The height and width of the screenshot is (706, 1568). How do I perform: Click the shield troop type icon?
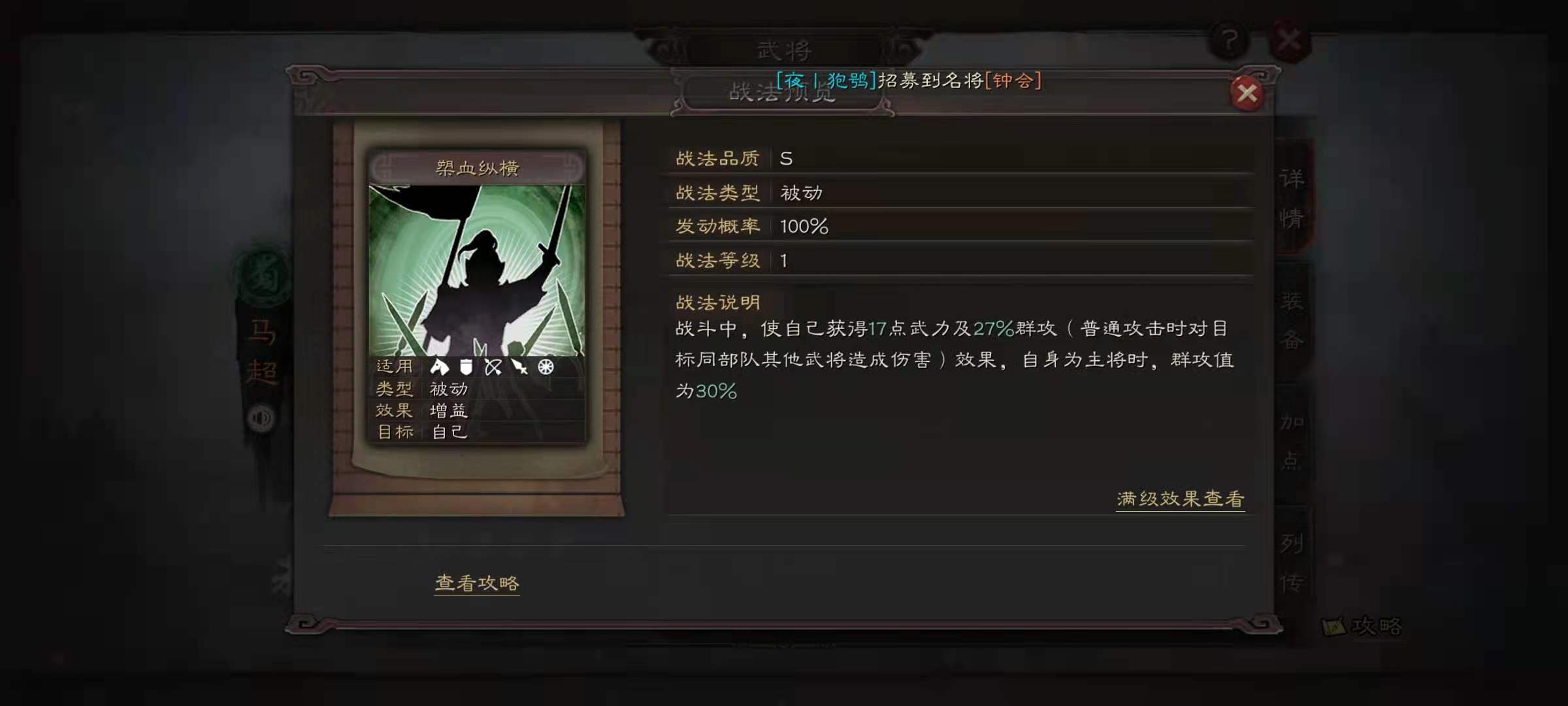(x=466, y=367)
